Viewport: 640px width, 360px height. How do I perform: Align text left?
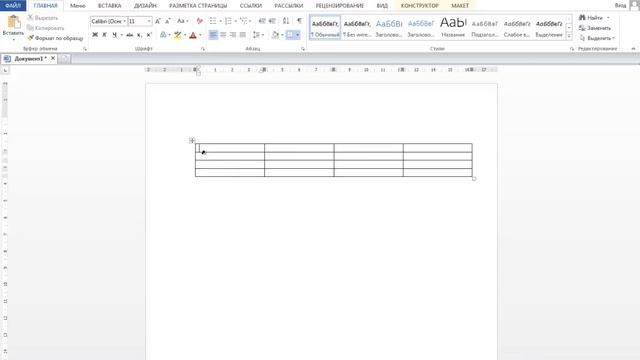(x=213, y=35)
